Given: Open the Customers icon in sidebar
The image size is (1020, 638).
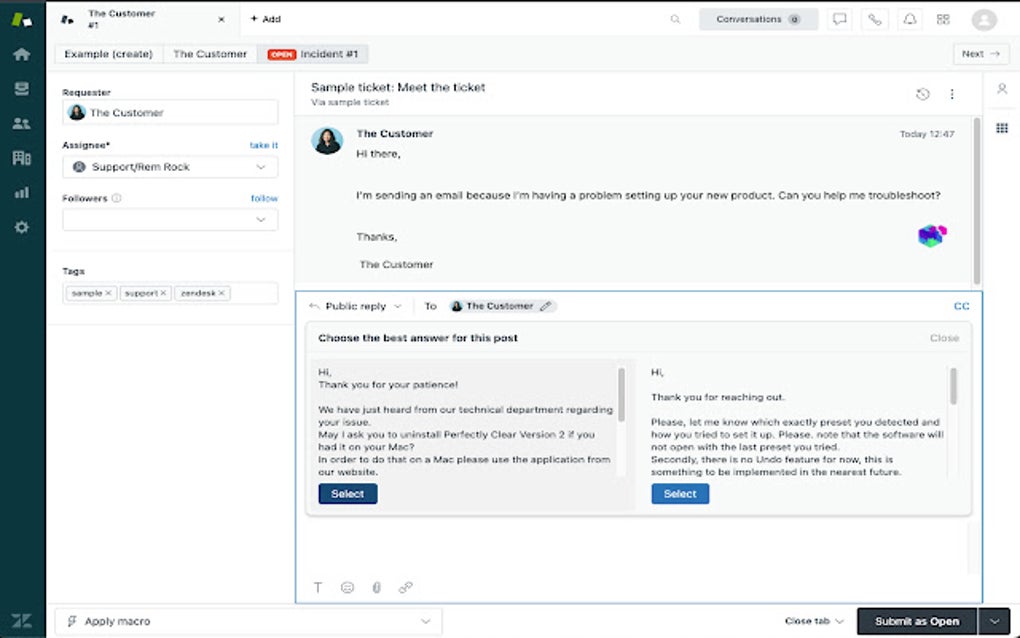Looking at the screenshot, I should [21, 123].
